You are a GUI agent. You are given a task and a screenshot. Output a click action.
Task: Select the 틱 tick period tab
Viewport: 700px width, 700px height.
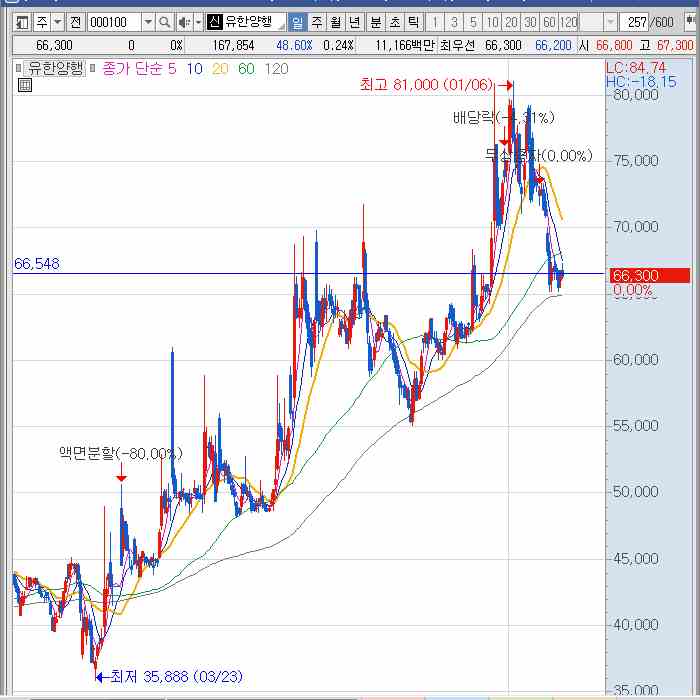point(414,22)
